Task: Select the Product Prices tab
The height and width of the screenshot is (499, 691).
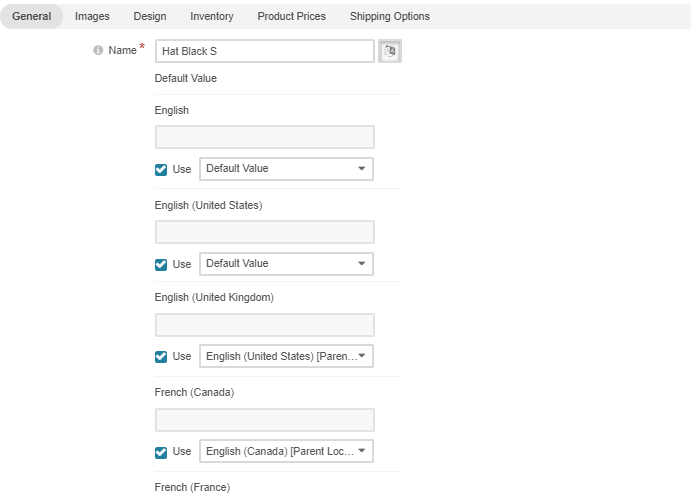Action: [x=292, y=16]
